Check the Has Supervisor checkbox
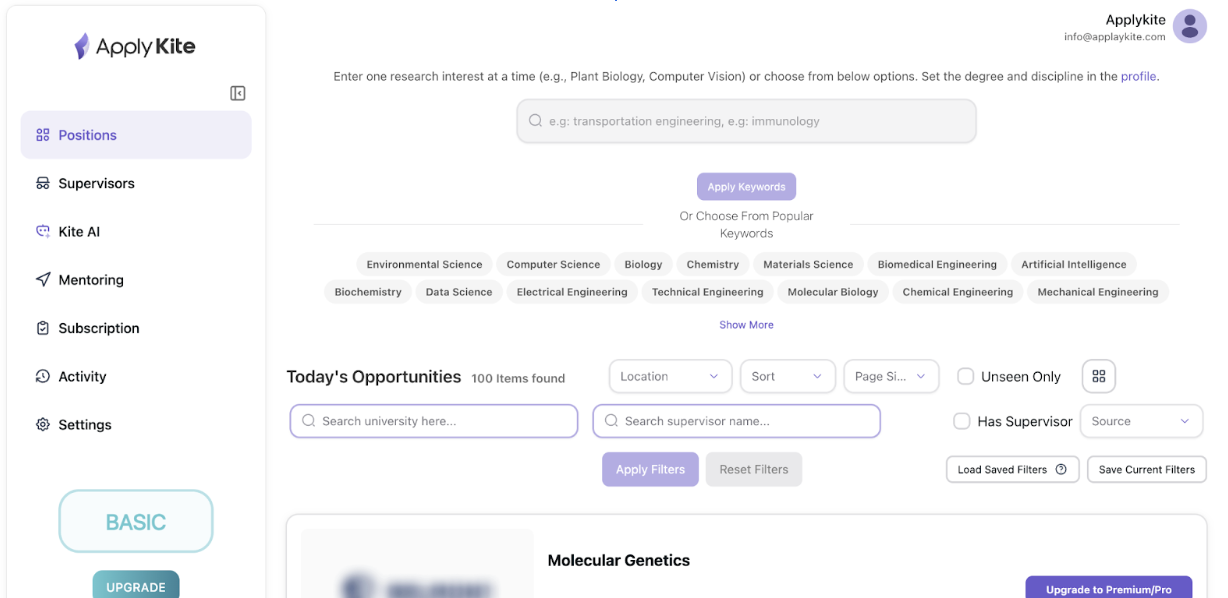 tap(962, 421)
